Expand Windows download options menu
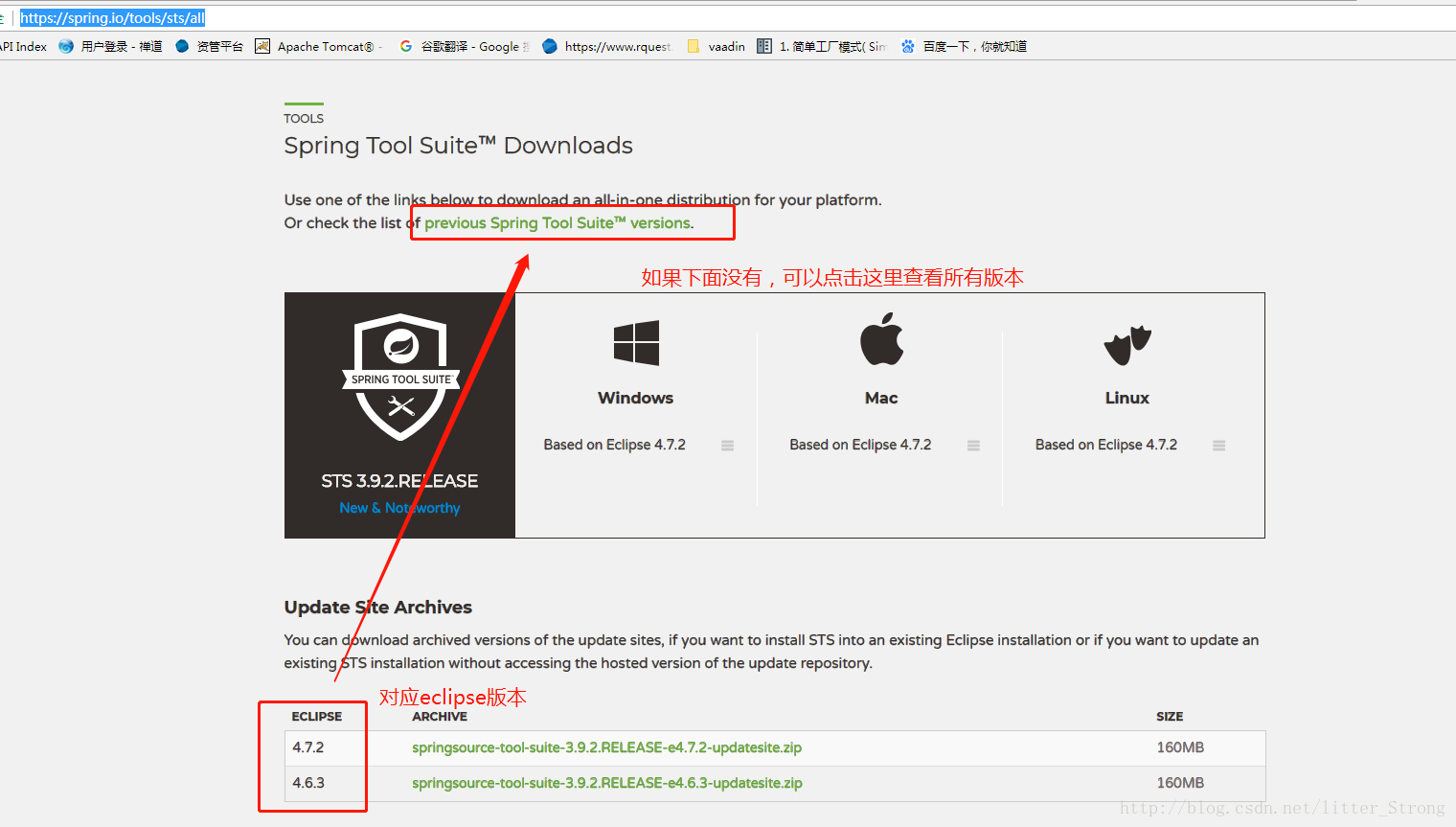The image size is (1456, 827). pos(727,446)
